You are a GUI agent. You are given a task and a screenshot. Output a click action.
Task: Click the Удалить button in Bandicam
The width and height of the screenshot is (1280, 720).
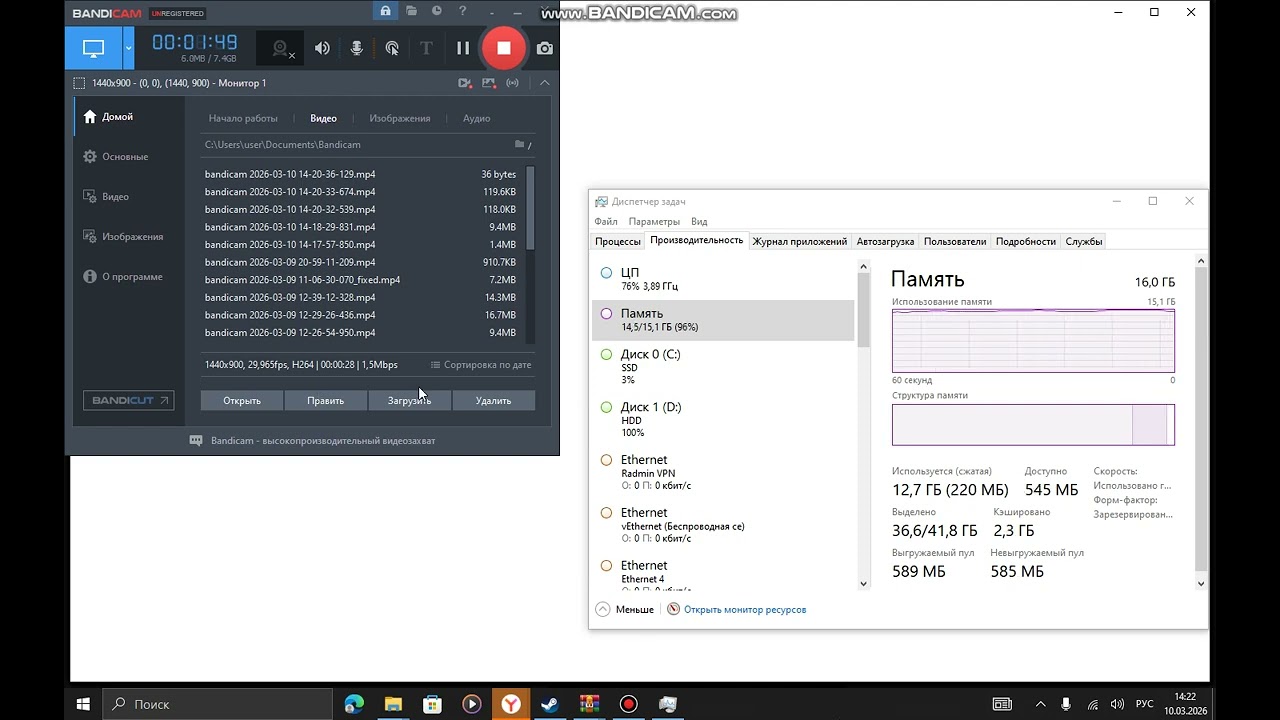tap(493, 400)
